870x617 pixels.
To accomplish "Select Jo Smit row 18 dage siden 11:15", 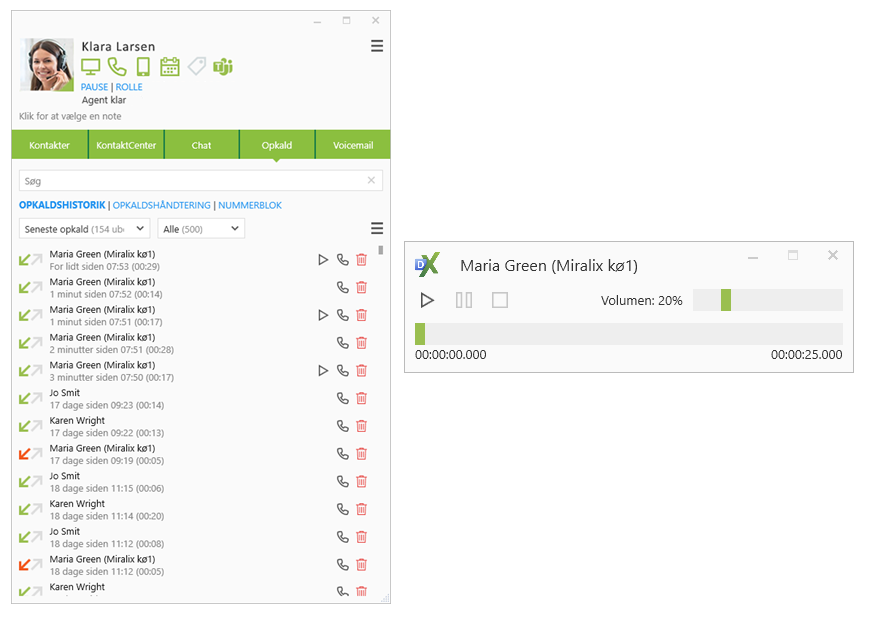I will coord(194,482).
